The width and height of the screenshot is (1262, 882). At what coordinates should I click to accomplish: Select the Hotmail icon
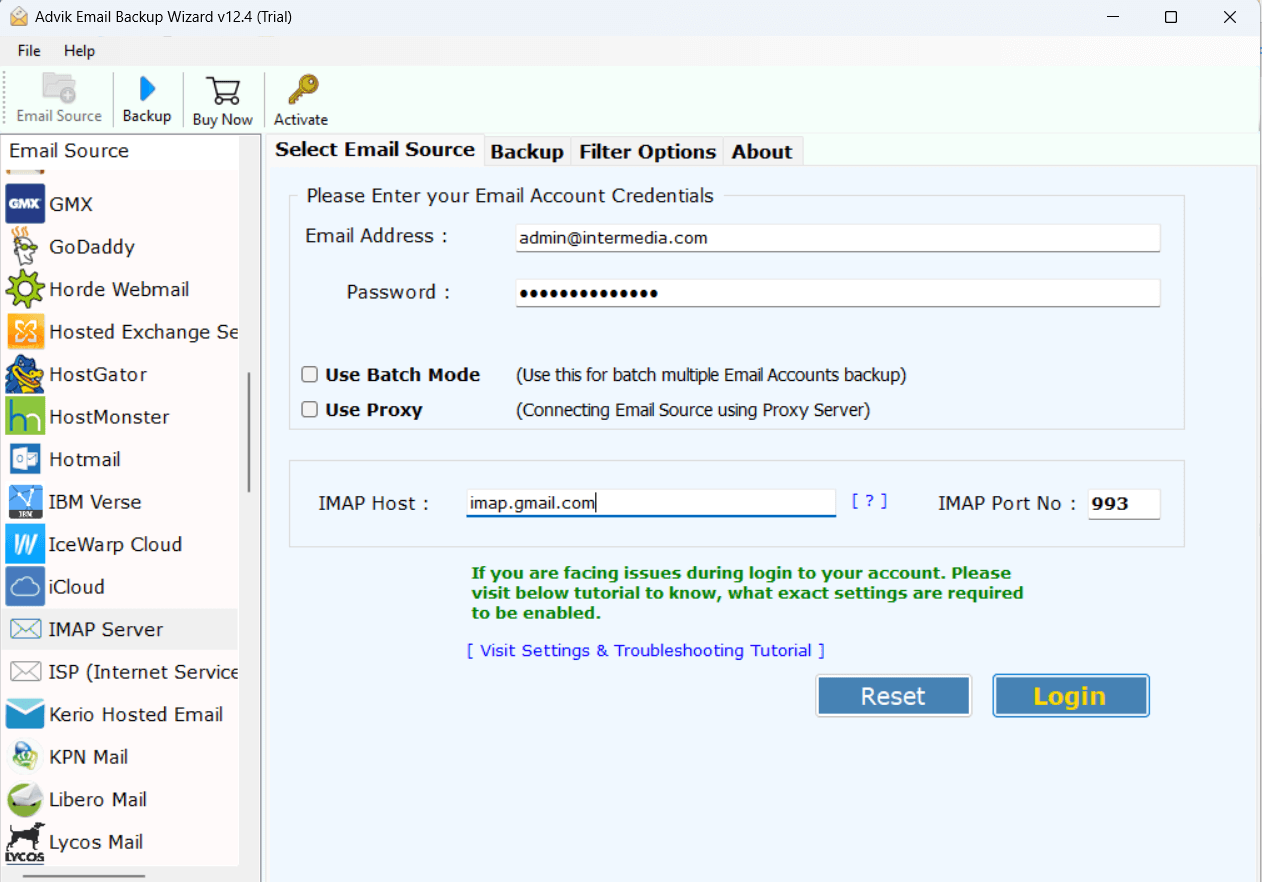[x=25, y=459]
